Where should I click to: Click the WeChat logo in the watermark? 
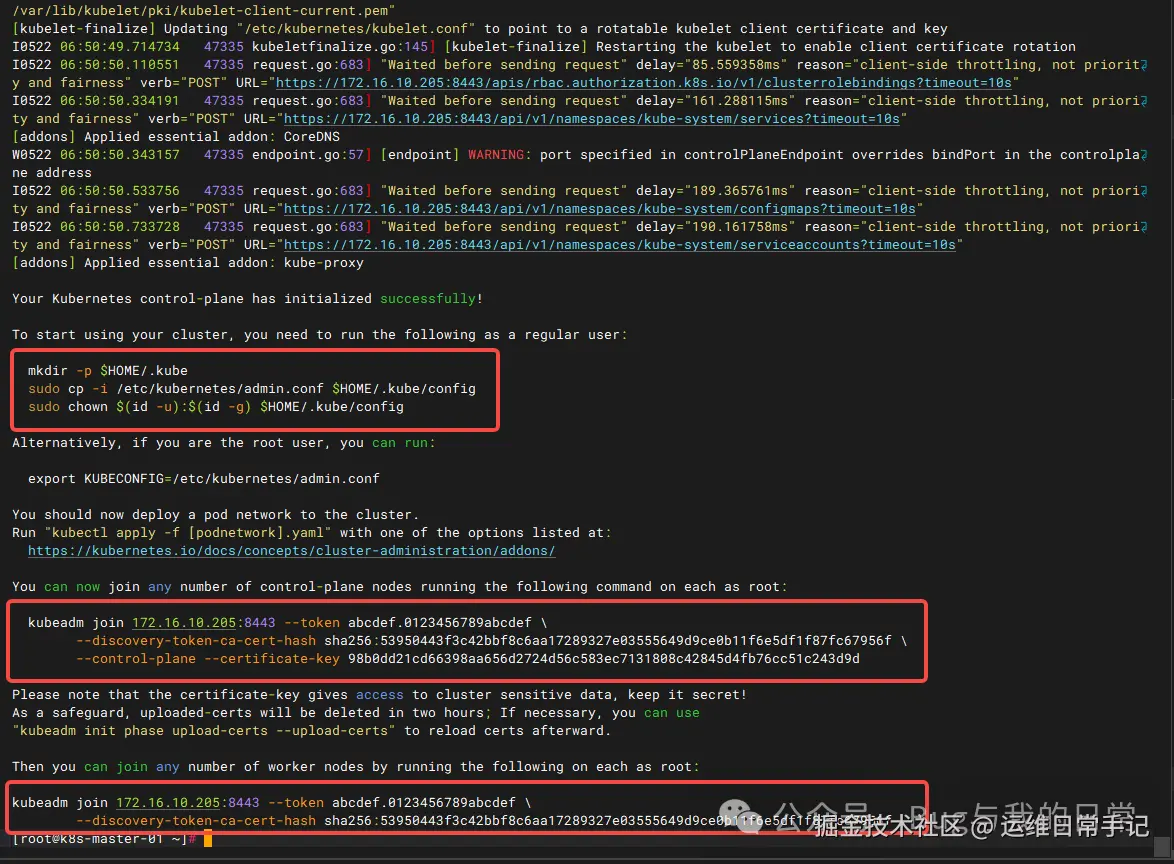point(740,815)
